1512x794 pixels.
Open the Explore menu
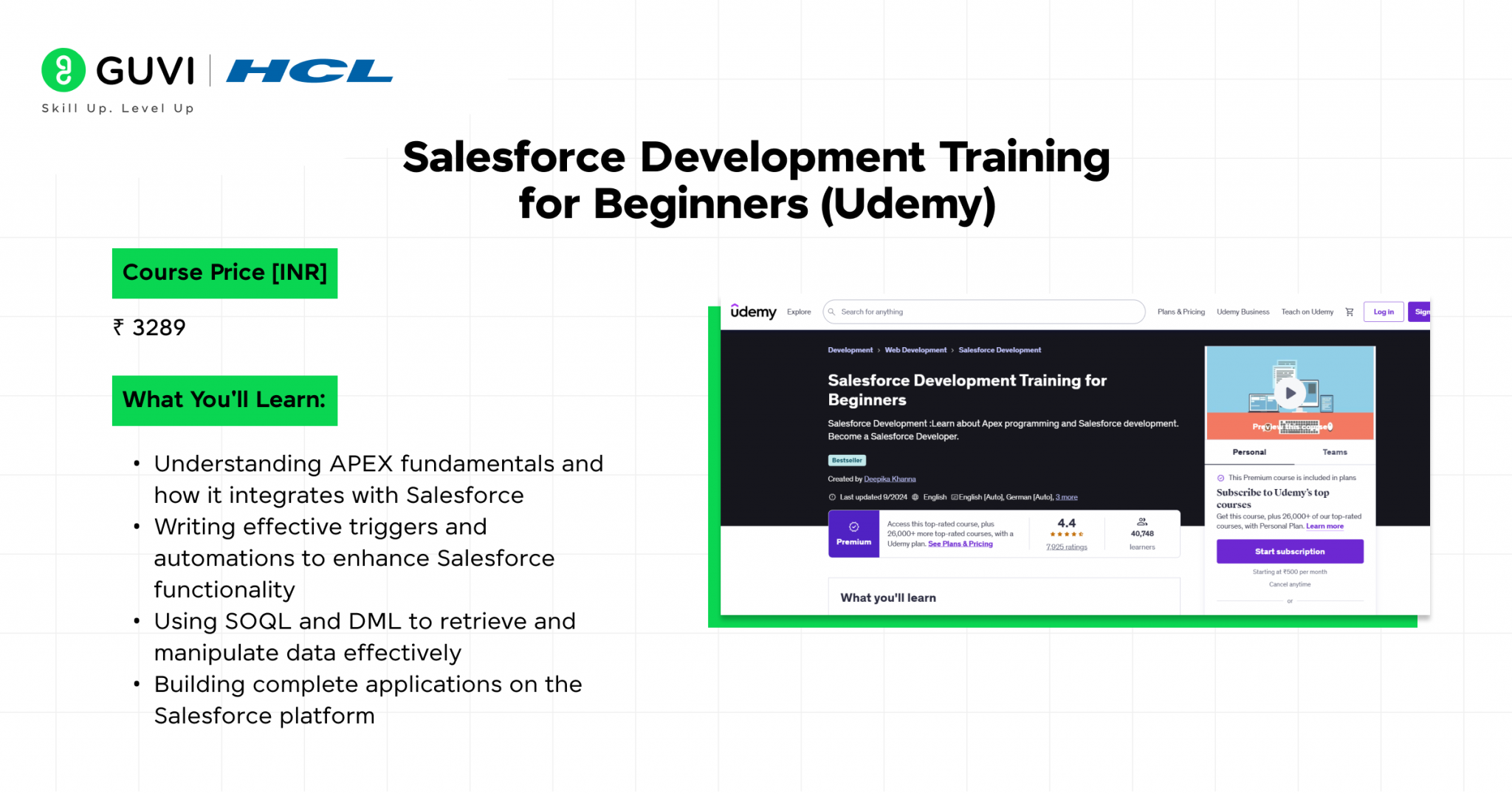pos(798,312)
